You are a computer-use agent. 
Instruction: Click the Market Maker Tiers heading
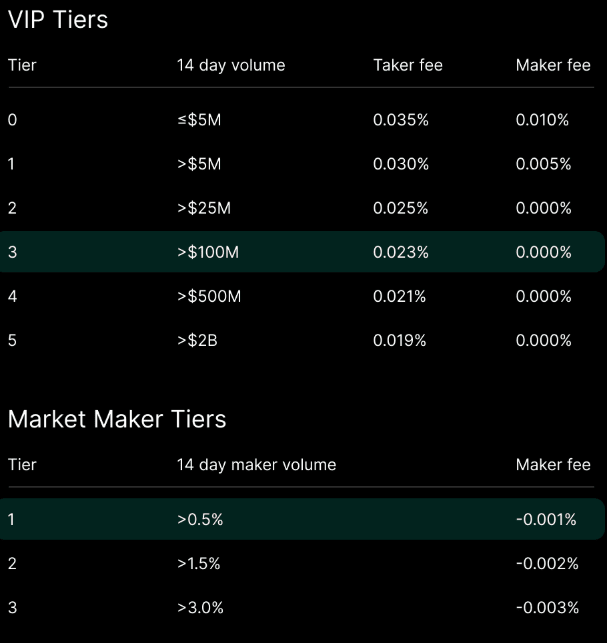click(x=117, y=419)
